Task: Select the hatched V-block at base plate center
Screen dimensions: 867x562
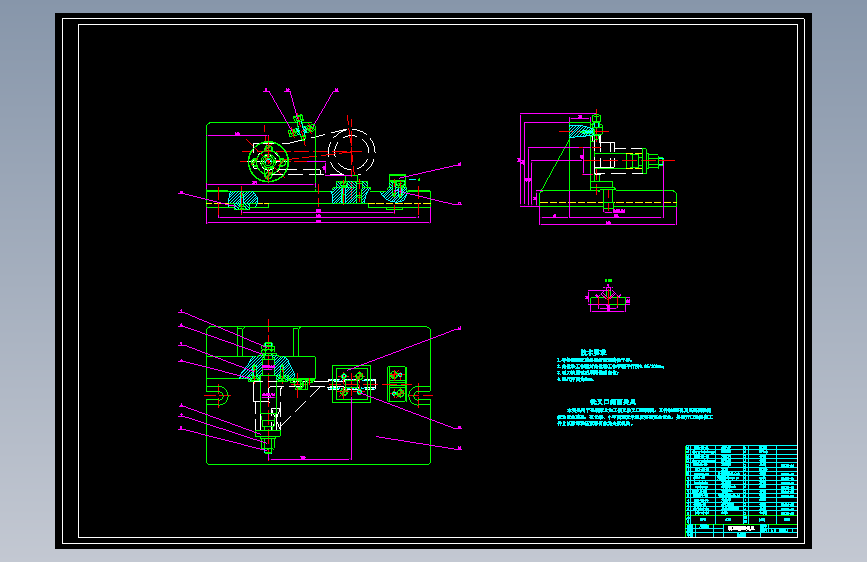Action: click(x=350, y=191)
